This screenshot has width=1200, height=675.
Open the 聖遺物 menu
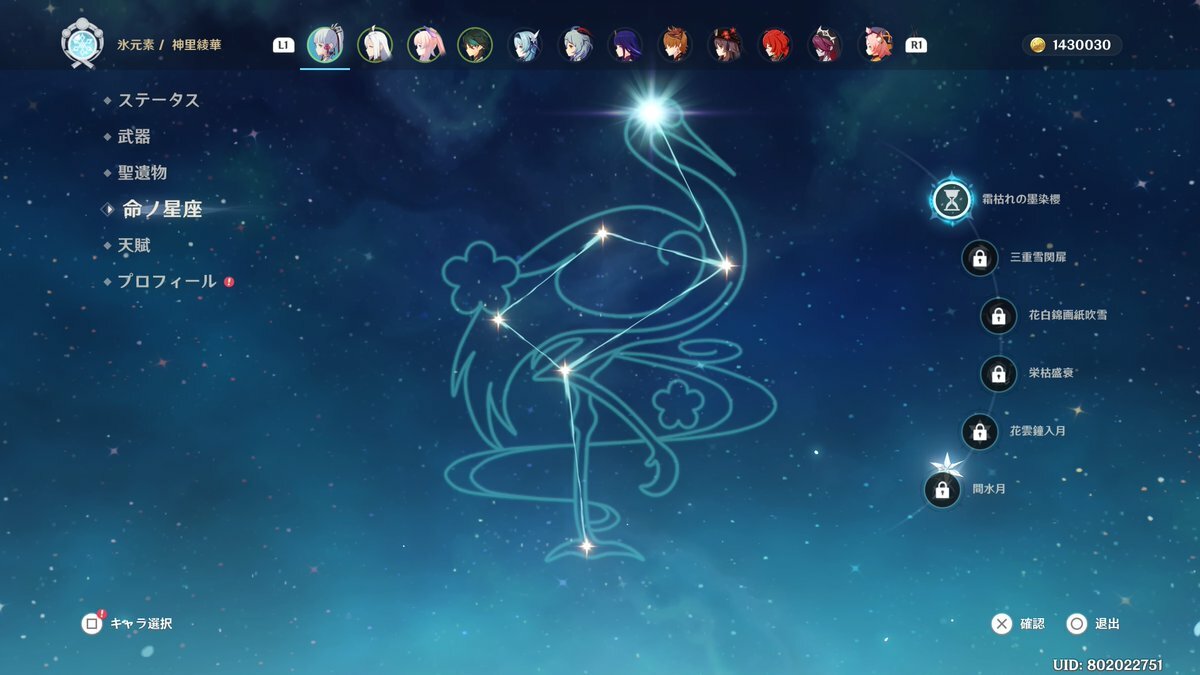tap(142, 173)
